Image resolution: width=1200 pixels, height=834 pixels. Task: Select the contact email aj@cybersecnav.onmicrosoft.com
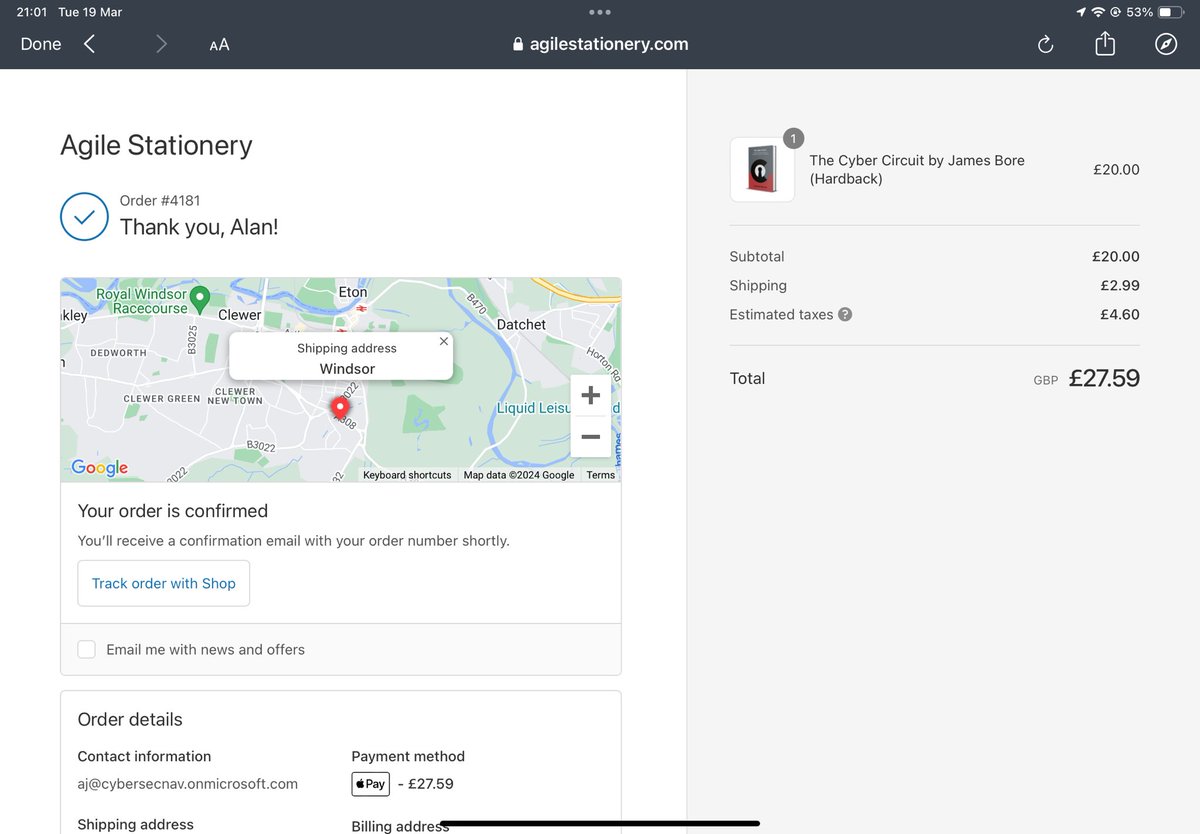tap(188, 784)
